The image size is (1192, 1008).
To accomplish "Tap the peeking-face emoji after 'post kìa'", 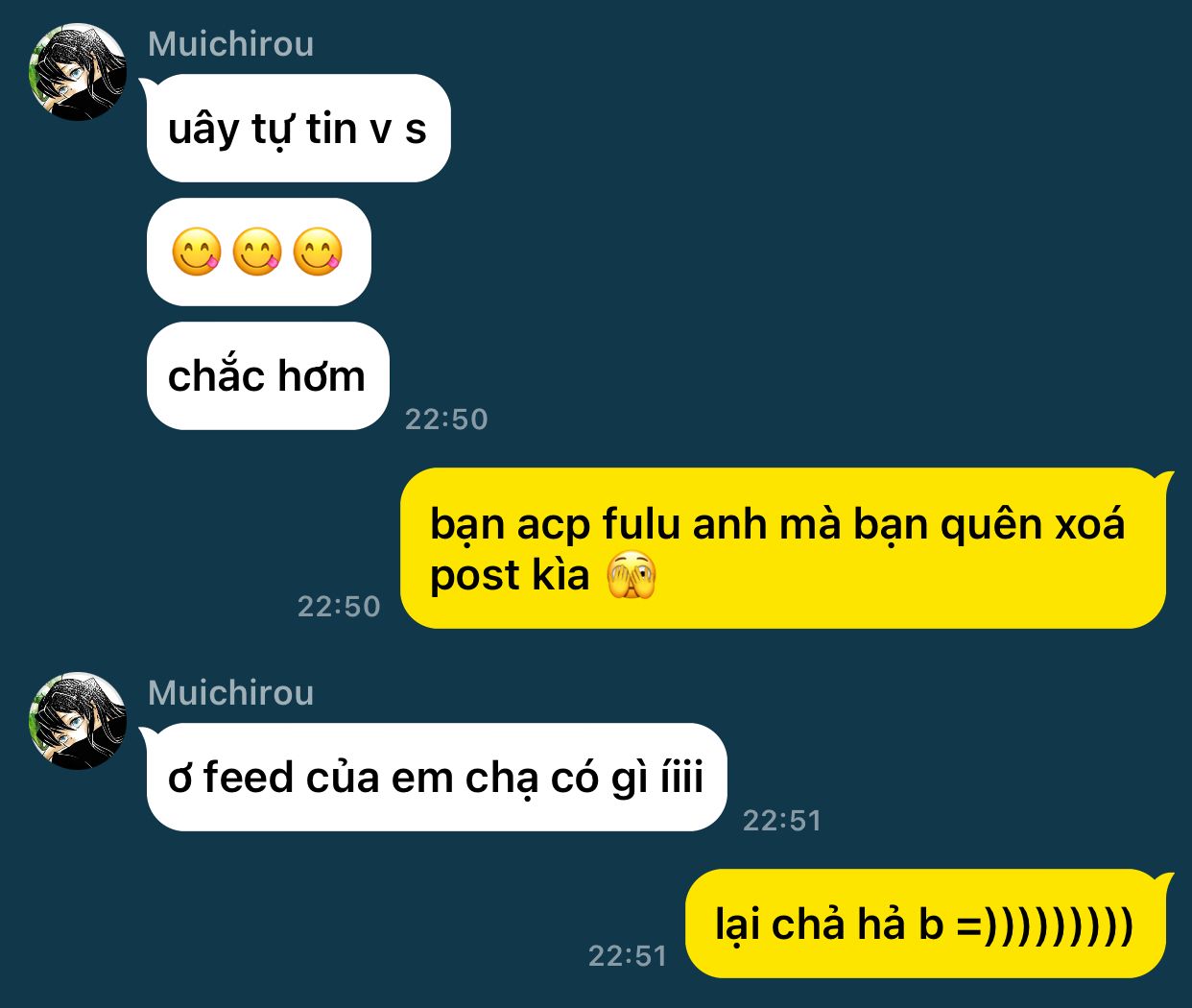I will click(632, 576).
